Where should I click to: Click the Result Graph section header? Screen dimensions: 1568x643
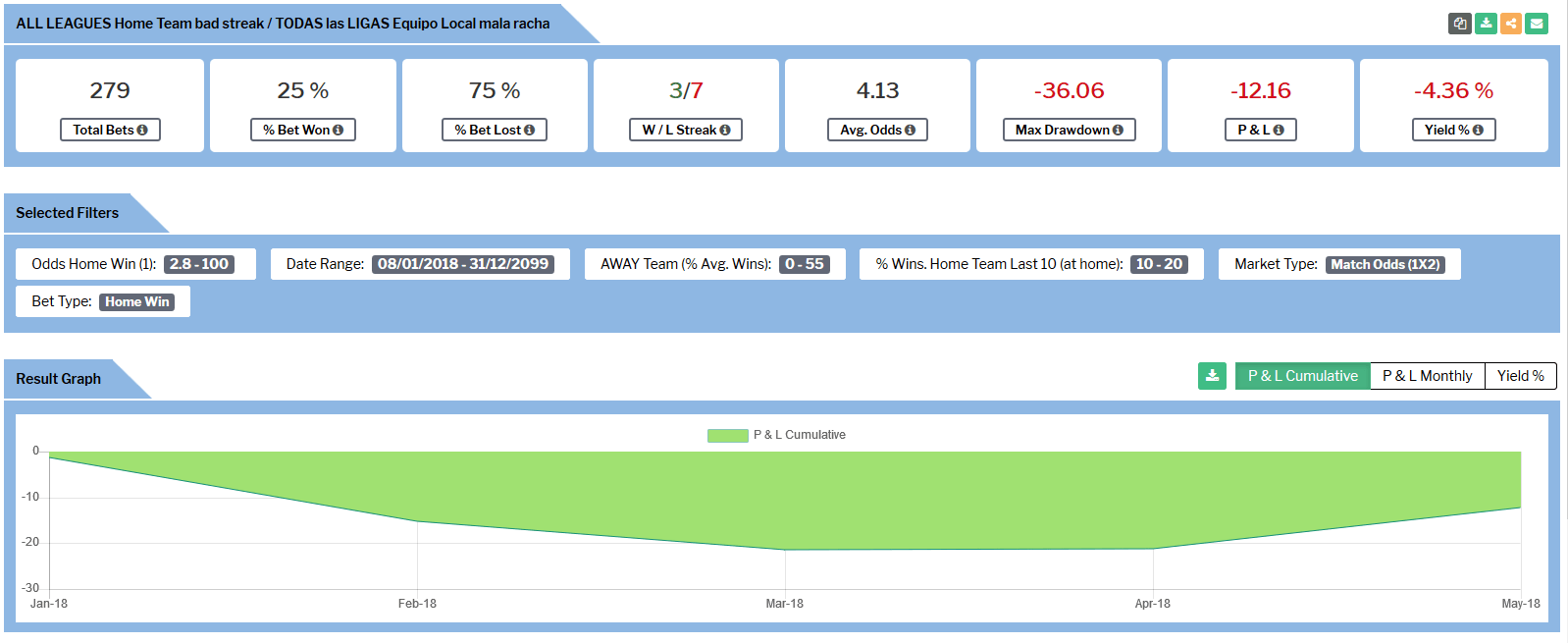coord(58,379)
